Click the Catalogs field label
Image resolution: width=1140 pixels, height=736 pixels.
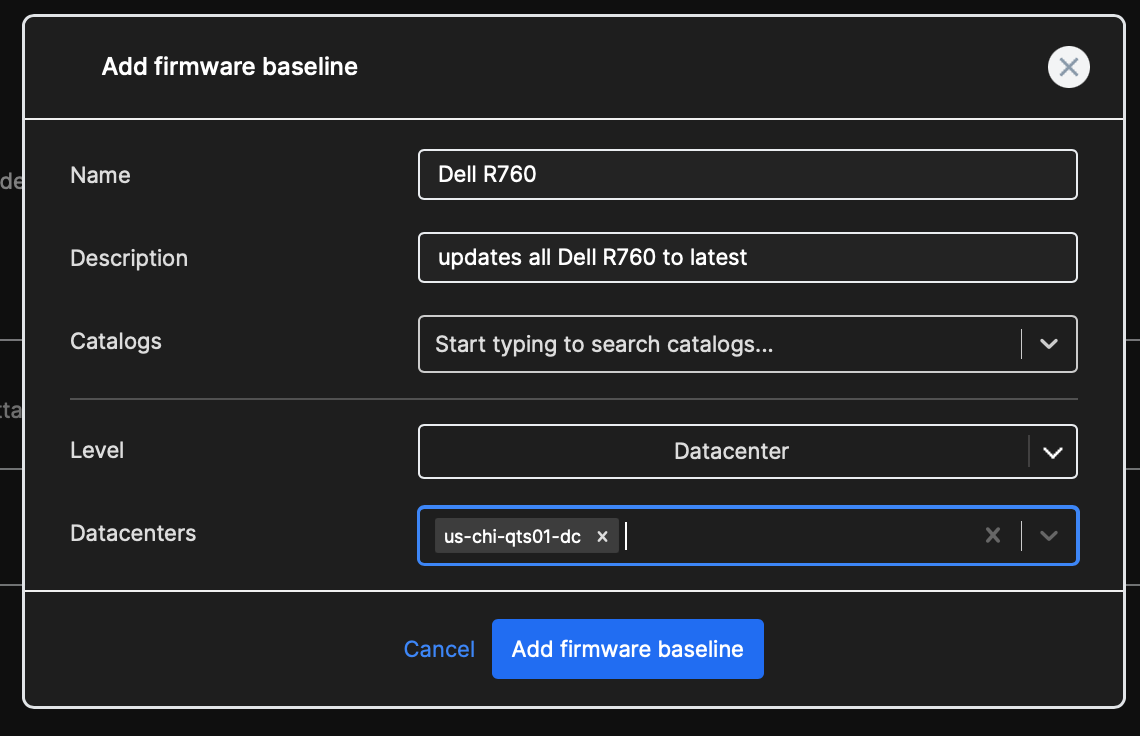[116, 342]
